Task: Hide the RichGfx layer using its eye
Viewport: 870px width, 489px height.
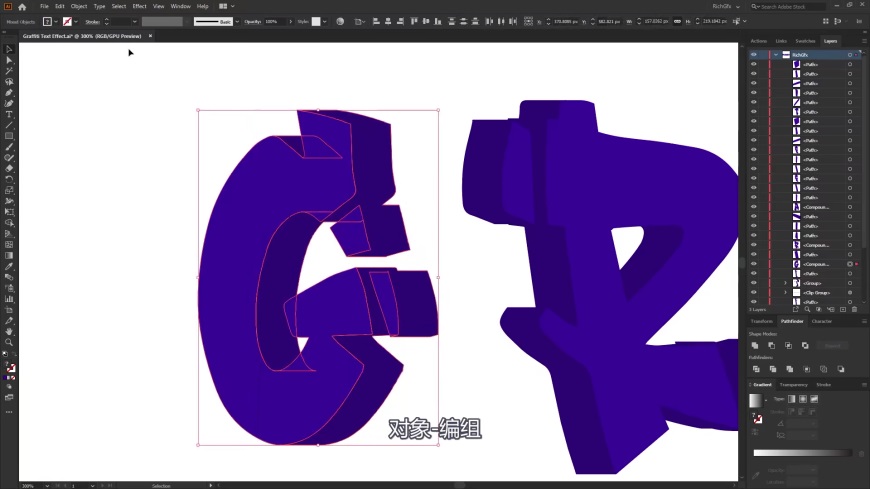Action: [754, 55]
